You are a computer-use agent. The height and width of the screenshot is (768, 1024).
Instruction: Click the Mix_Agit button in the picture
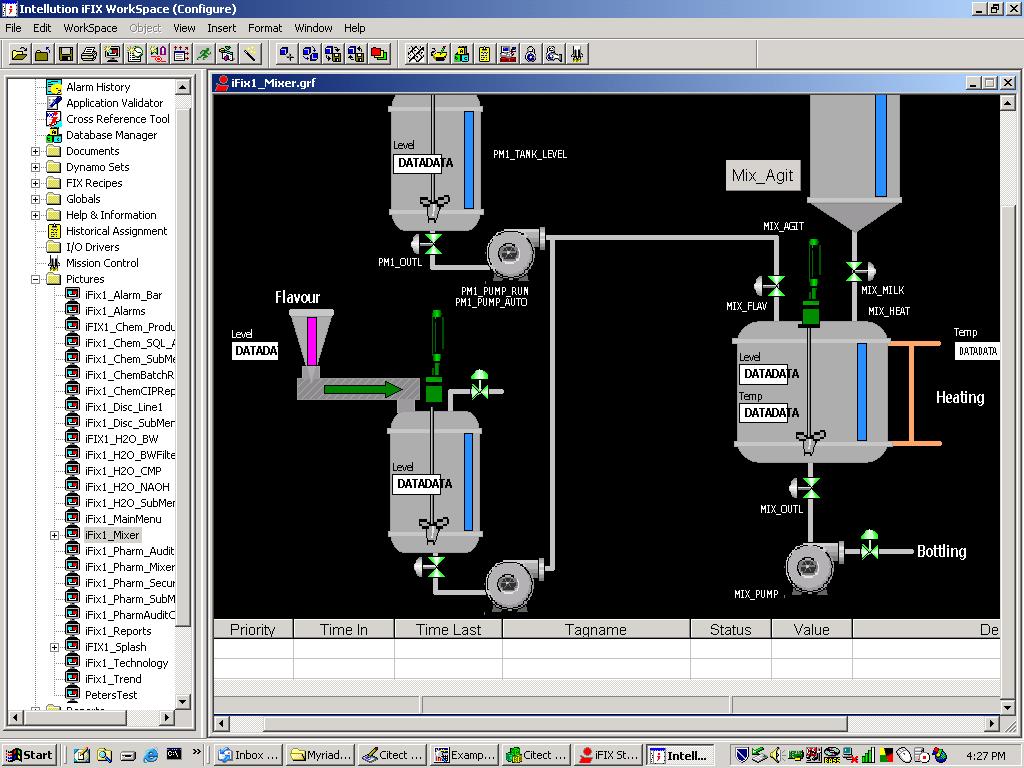coord(763,176)
